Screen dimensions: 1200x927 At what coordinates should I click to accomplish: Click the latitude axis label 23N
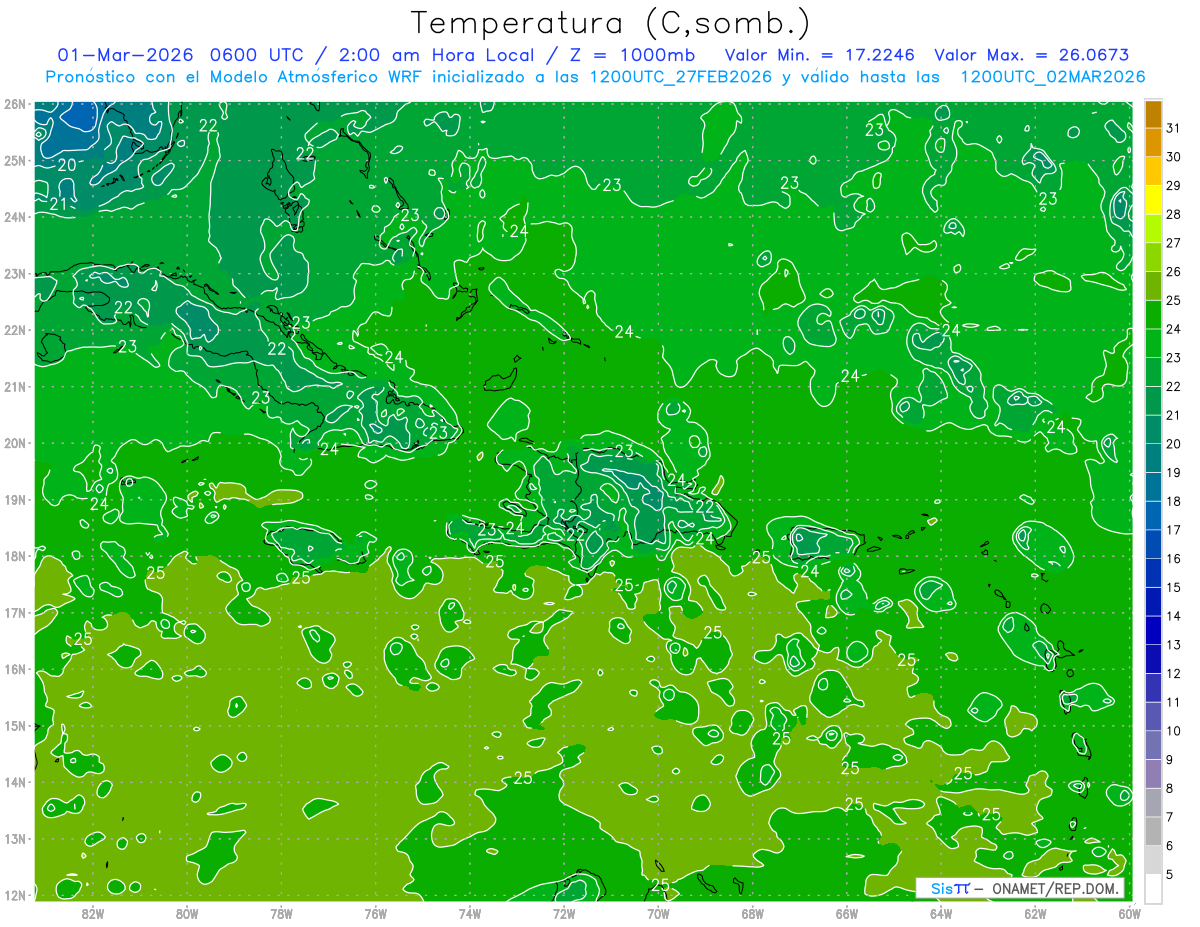click(x=15, y=273)
